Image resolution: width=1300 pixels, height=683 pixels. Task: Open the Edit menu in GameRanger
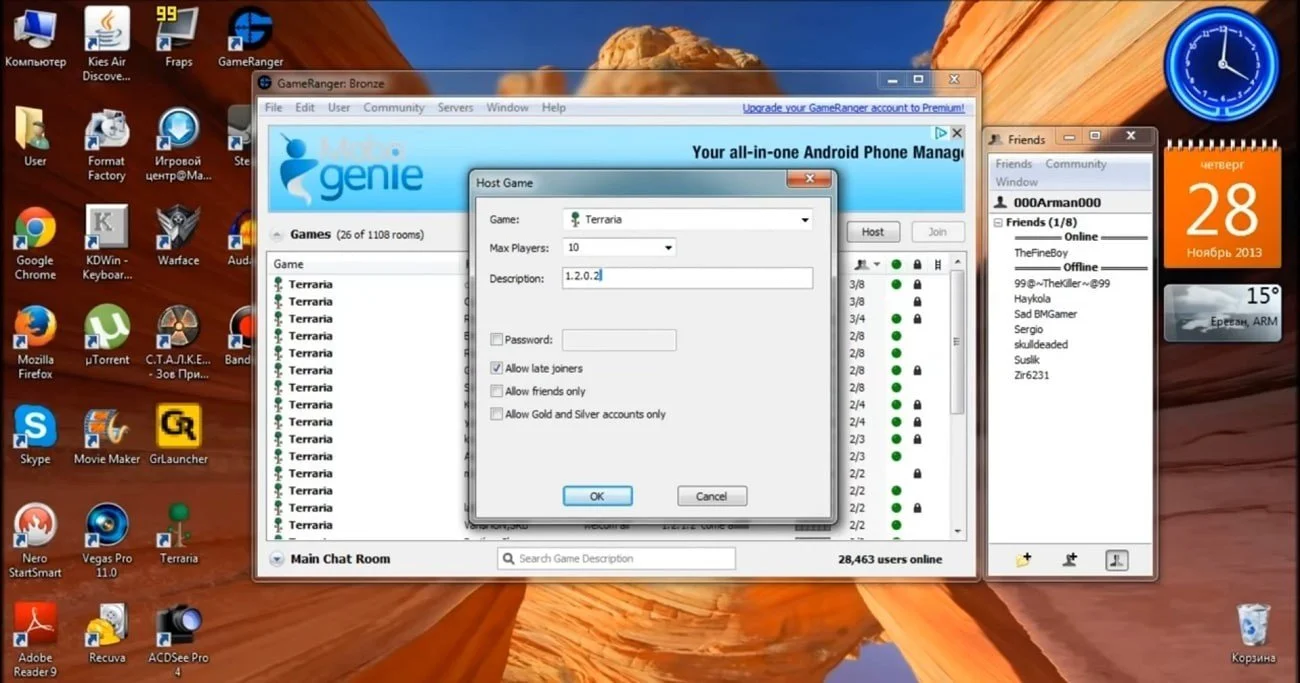(305, 108)
